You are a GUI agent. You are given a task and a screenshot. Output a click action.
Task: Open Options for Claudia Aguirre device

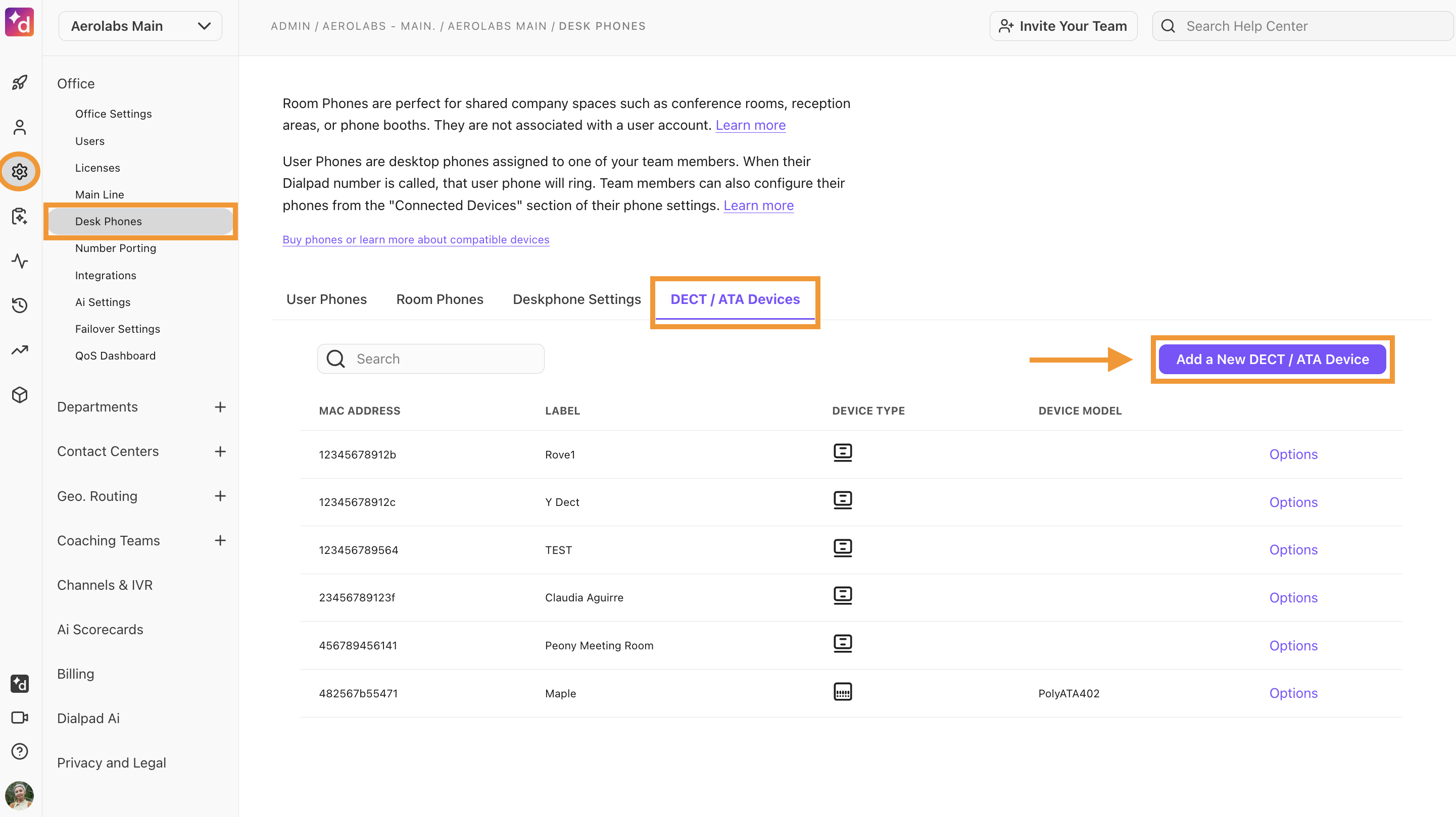pyautogui.click(x=1293, y=598)
